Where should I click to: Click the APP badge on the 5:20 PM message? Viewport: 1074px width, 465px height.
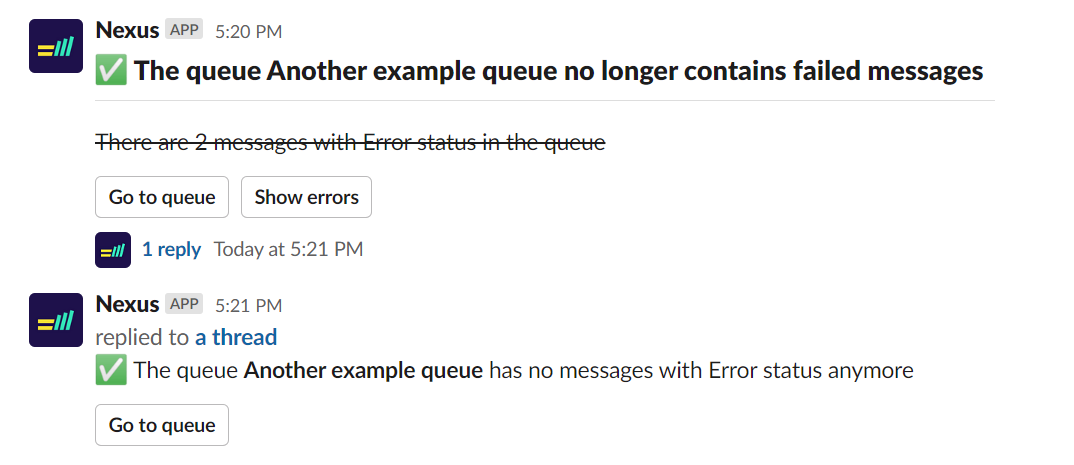pyautogui.click(x=184, y=30)
